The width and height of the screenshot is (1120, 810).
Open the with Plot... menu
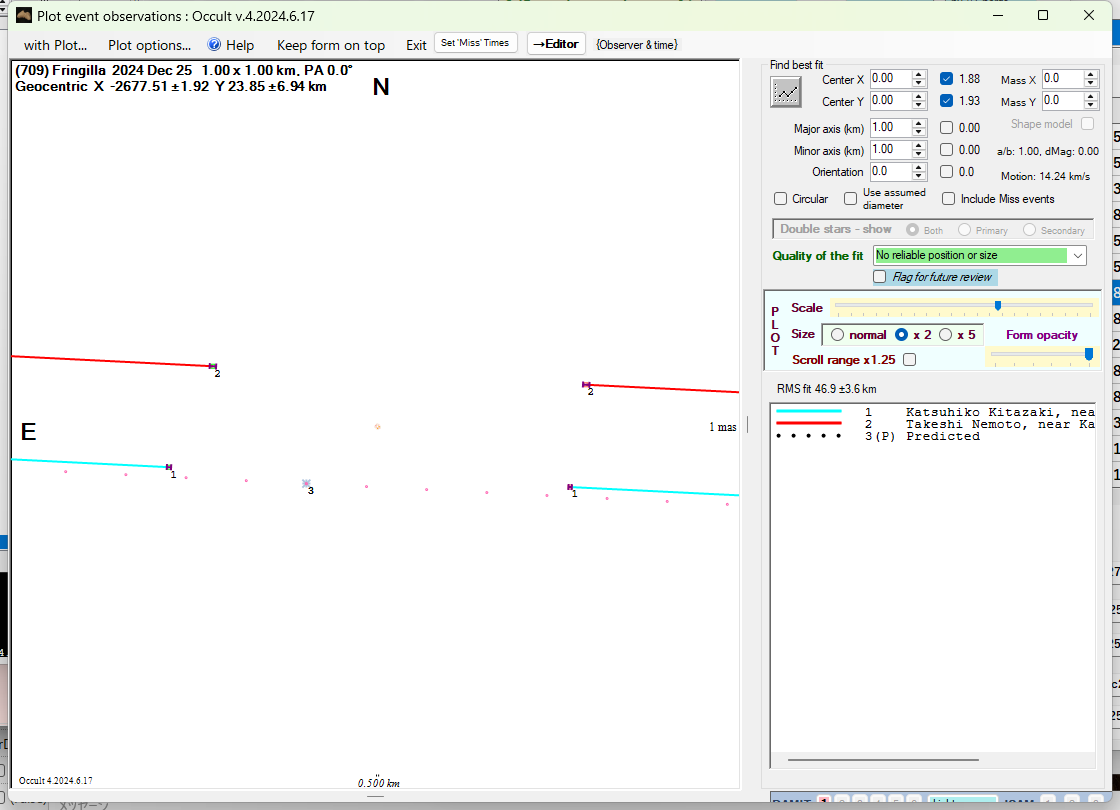point(55,45)
